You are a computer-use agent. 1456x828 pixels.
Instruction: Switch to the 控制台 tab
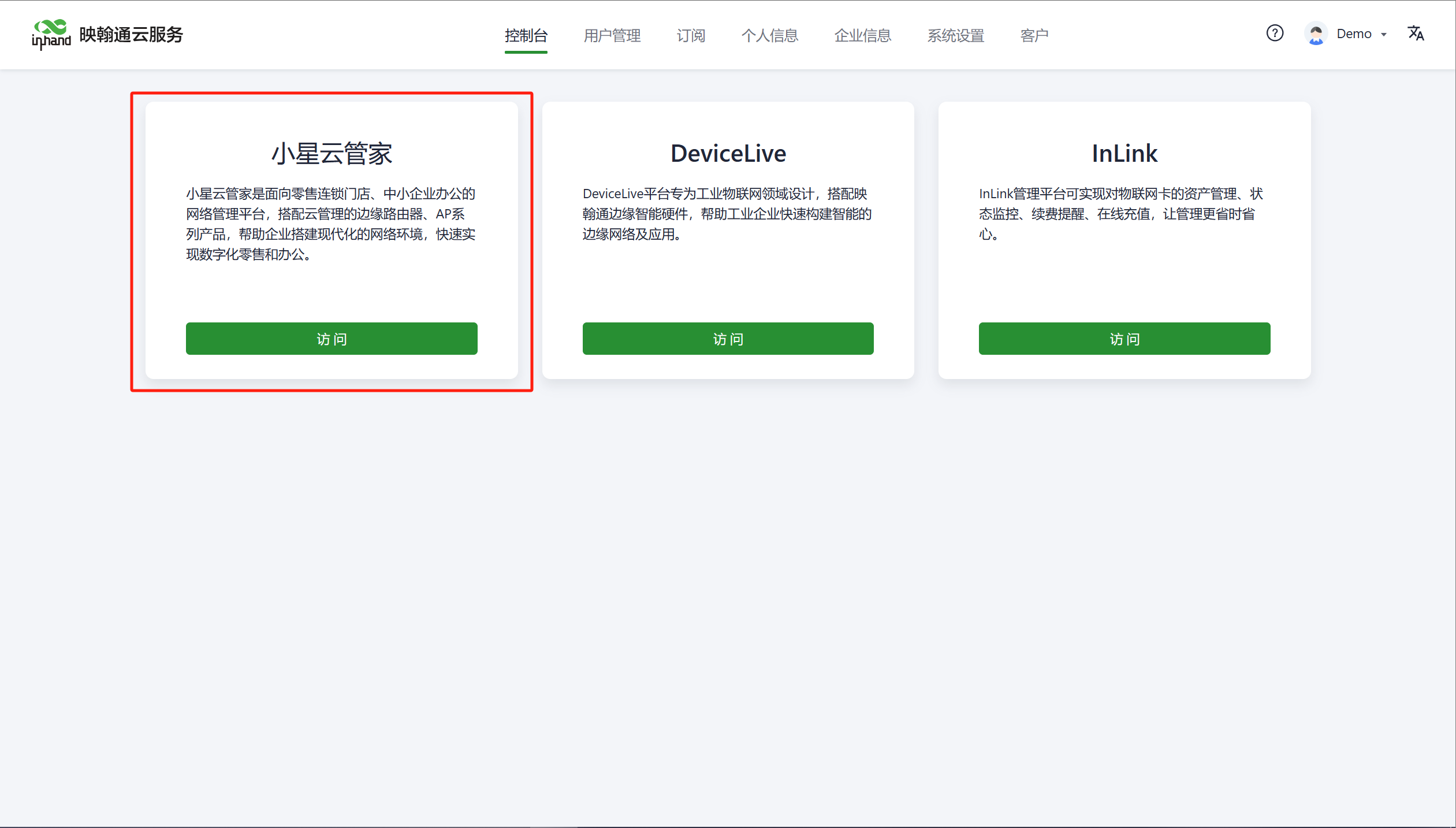526,36
